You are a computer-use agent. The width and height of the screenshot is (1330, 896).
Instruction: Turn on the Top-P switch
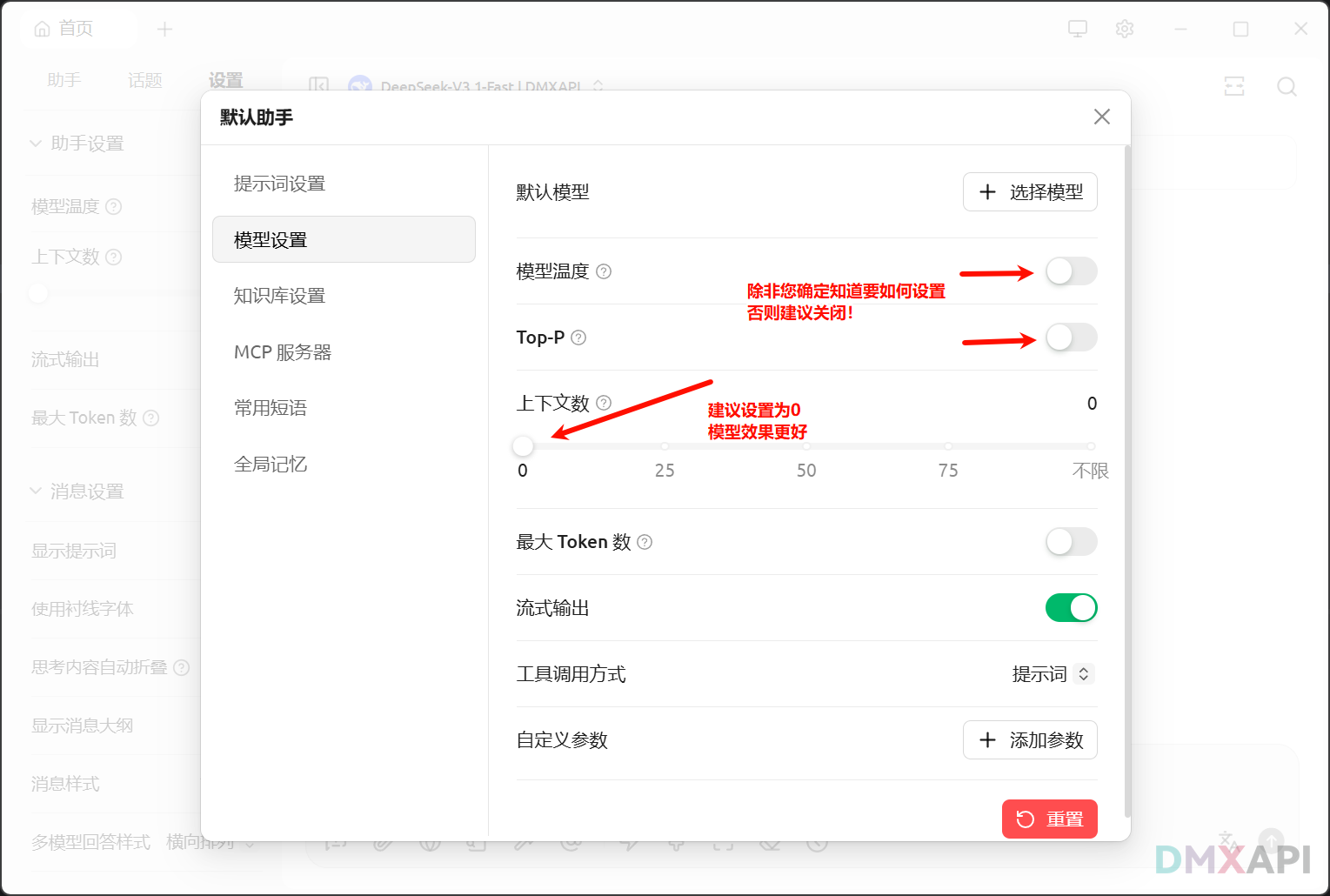point(1071,338)
